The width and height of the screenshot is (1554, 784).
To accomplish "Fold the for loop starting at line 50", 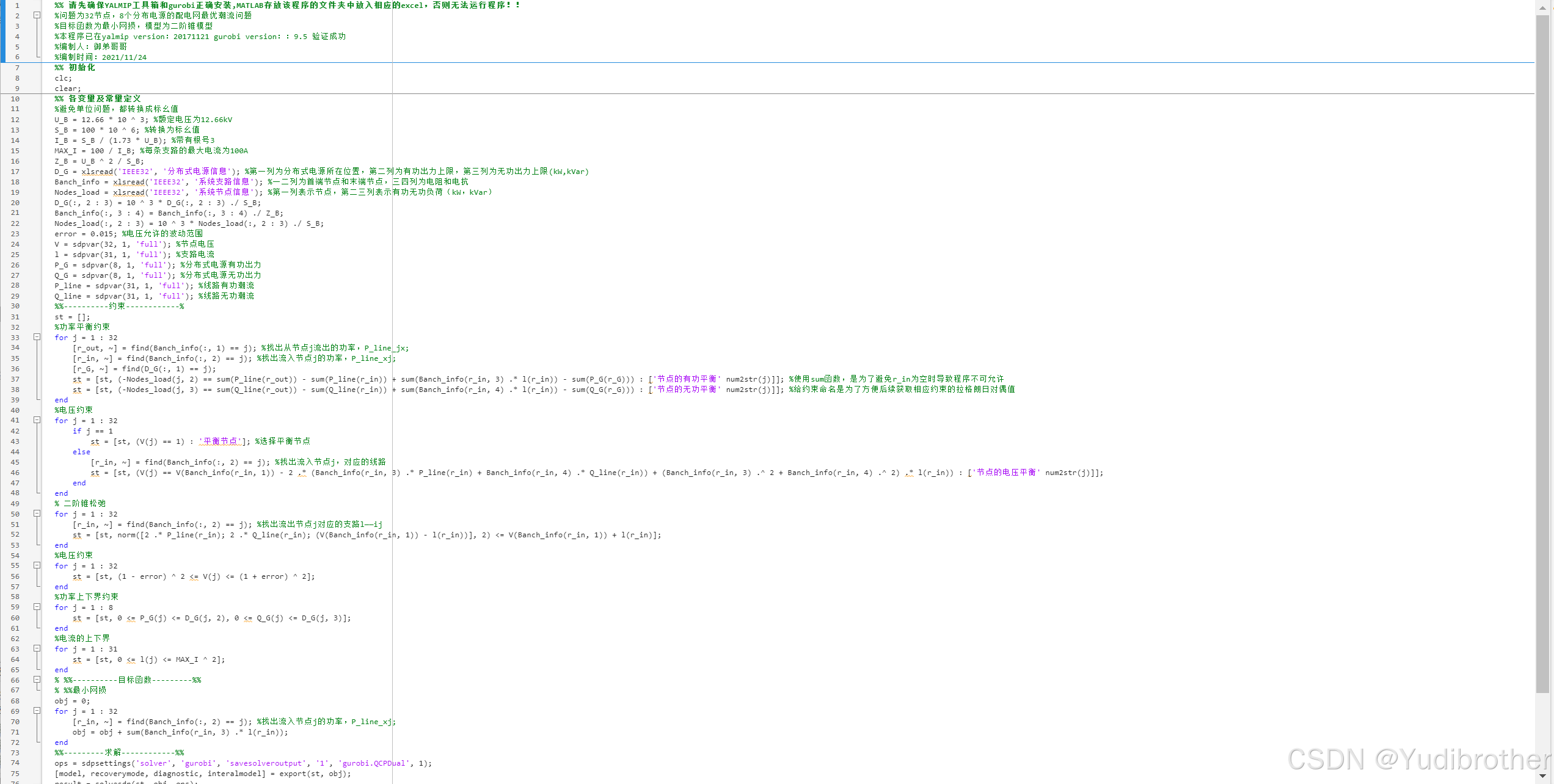I will [x=37, y=514].
